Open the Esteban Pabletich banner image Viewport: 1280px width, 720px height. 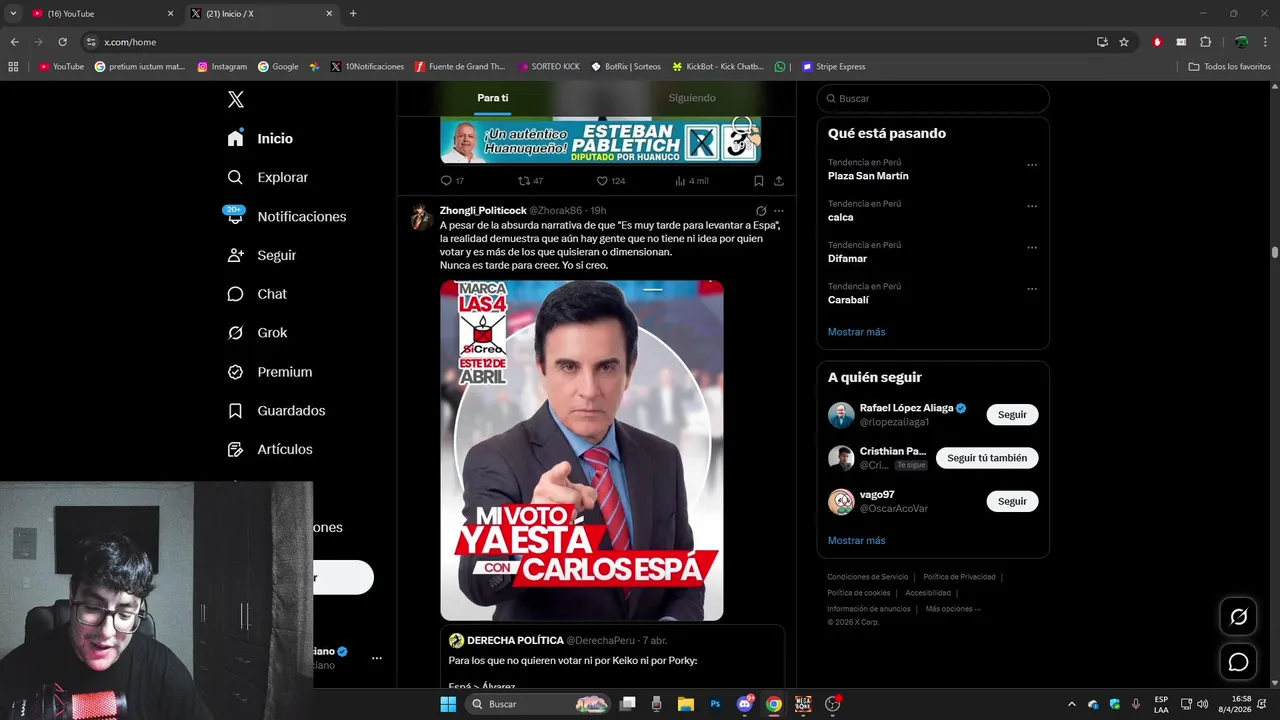pyautogui.click(x=601, y=140)
